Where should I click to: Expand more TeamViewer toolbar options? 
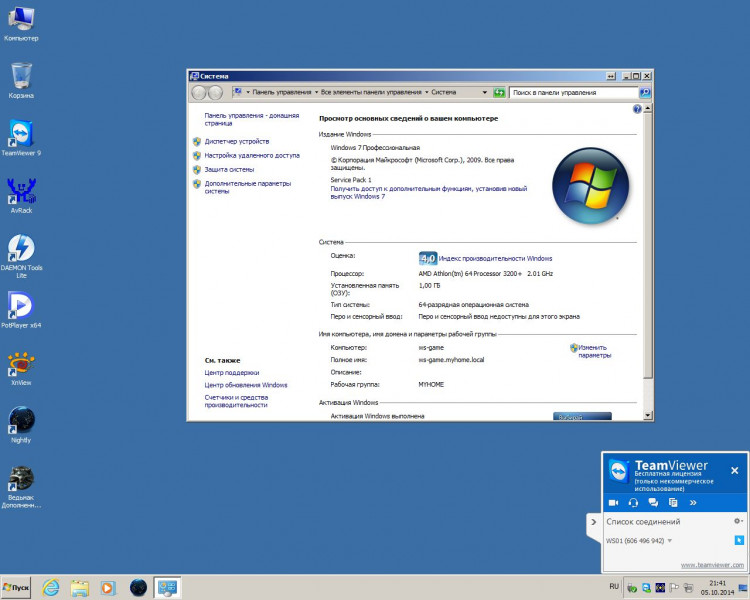coord(693,502)
